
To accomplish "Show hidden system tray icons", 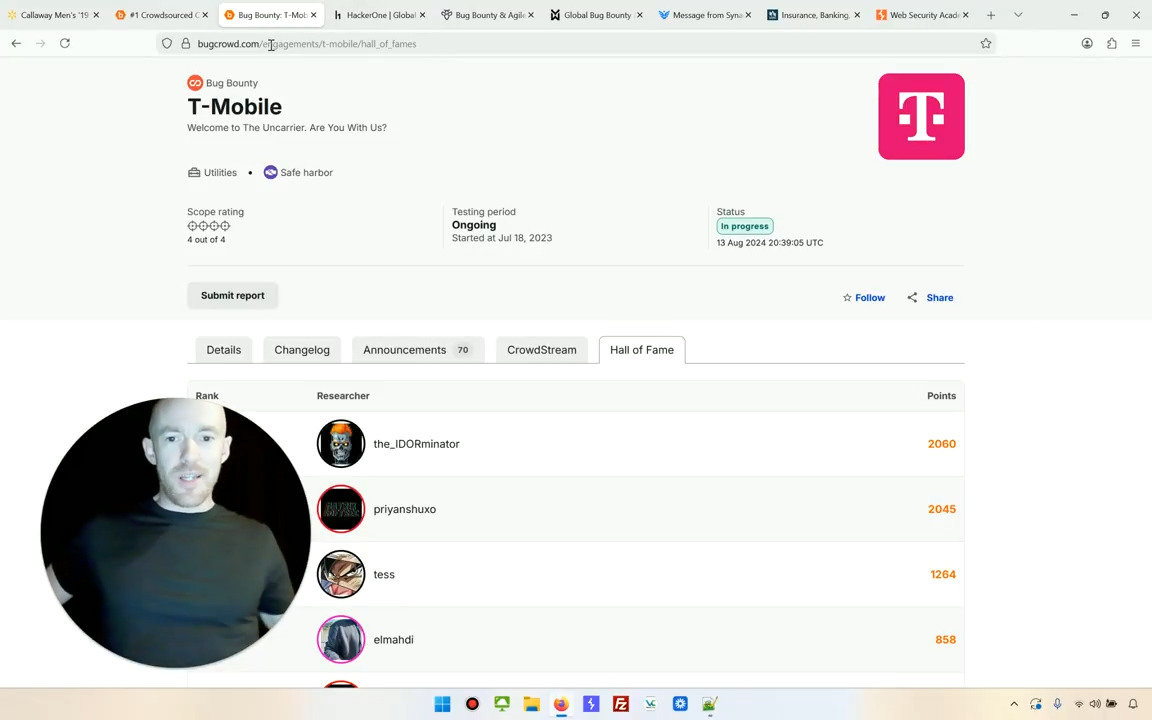I will [x=1014, y=704].
